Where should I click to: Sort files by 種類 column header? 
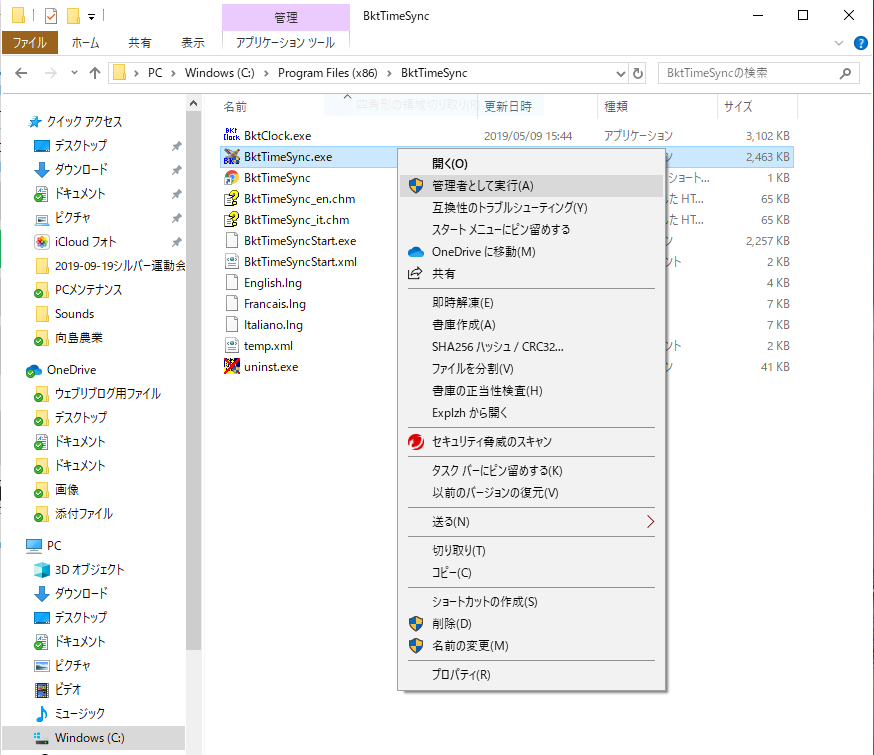pyautogui.click(x=616, y=106)
